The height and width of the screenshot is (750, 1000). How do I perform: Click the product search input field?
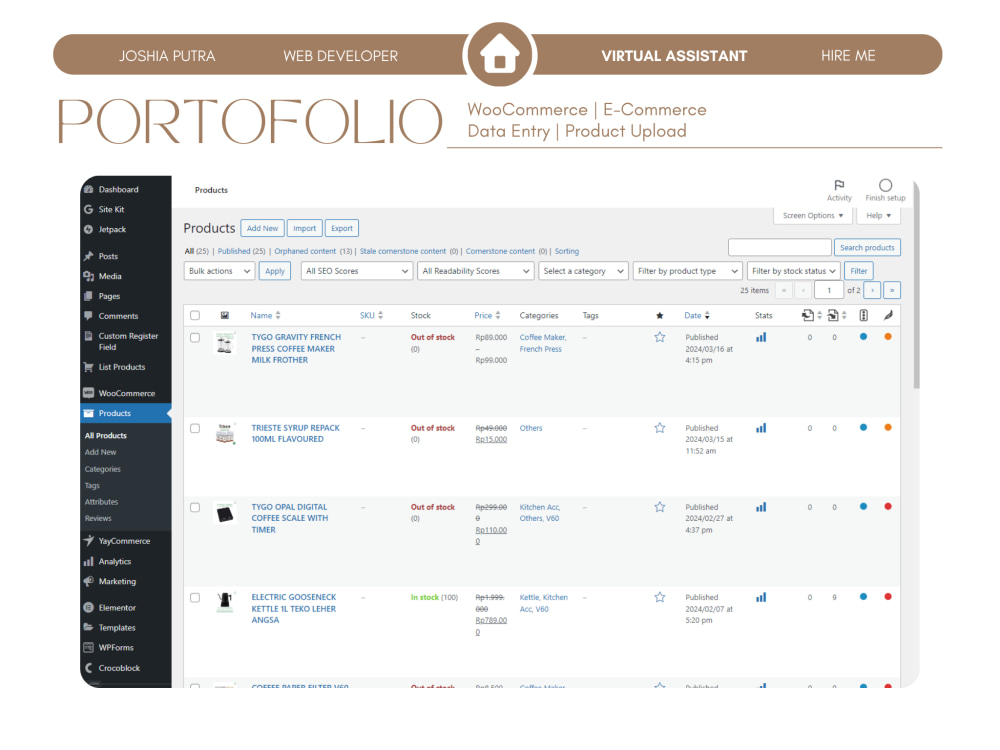(x=779, y=247)
